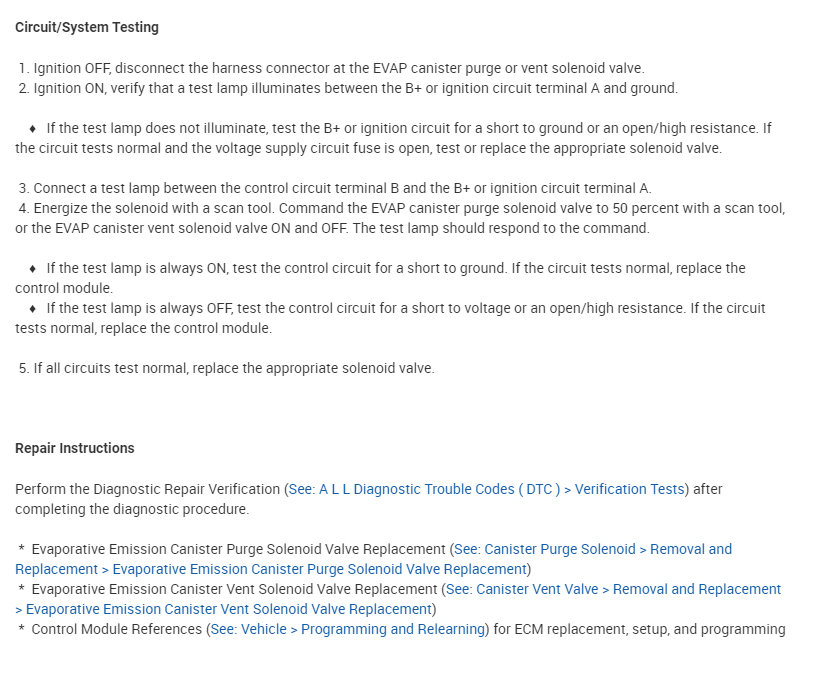Screen dimensions: 821x686
Task: Click the 'Perform the Diagnostic Repair Verification' text
Action: (x=148, y=489)
